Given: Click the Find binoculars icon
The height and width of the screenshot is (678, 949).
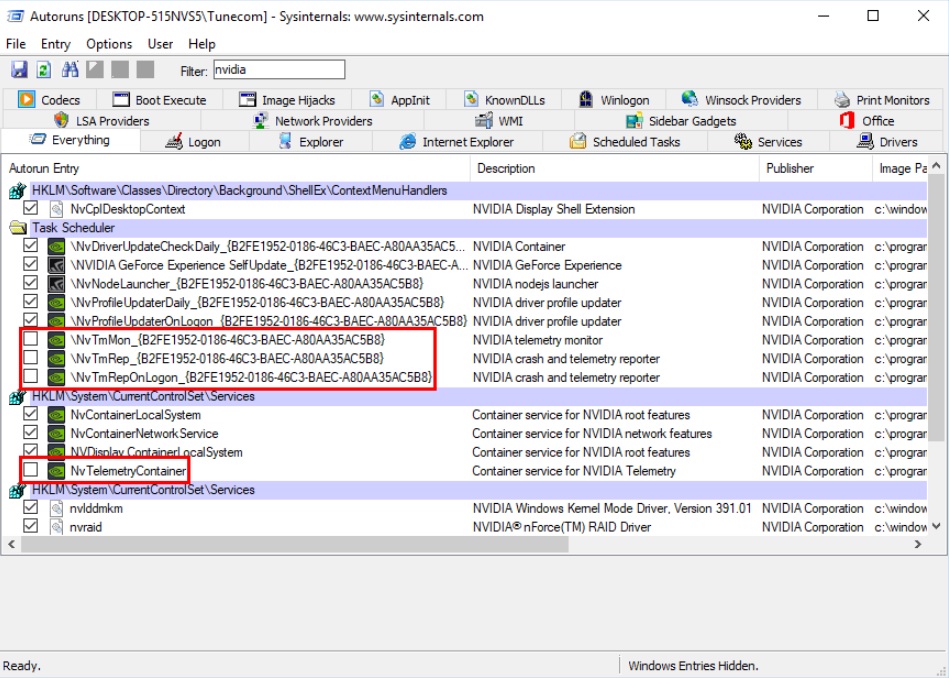Looking at the screenshot, I should [70, 70].
